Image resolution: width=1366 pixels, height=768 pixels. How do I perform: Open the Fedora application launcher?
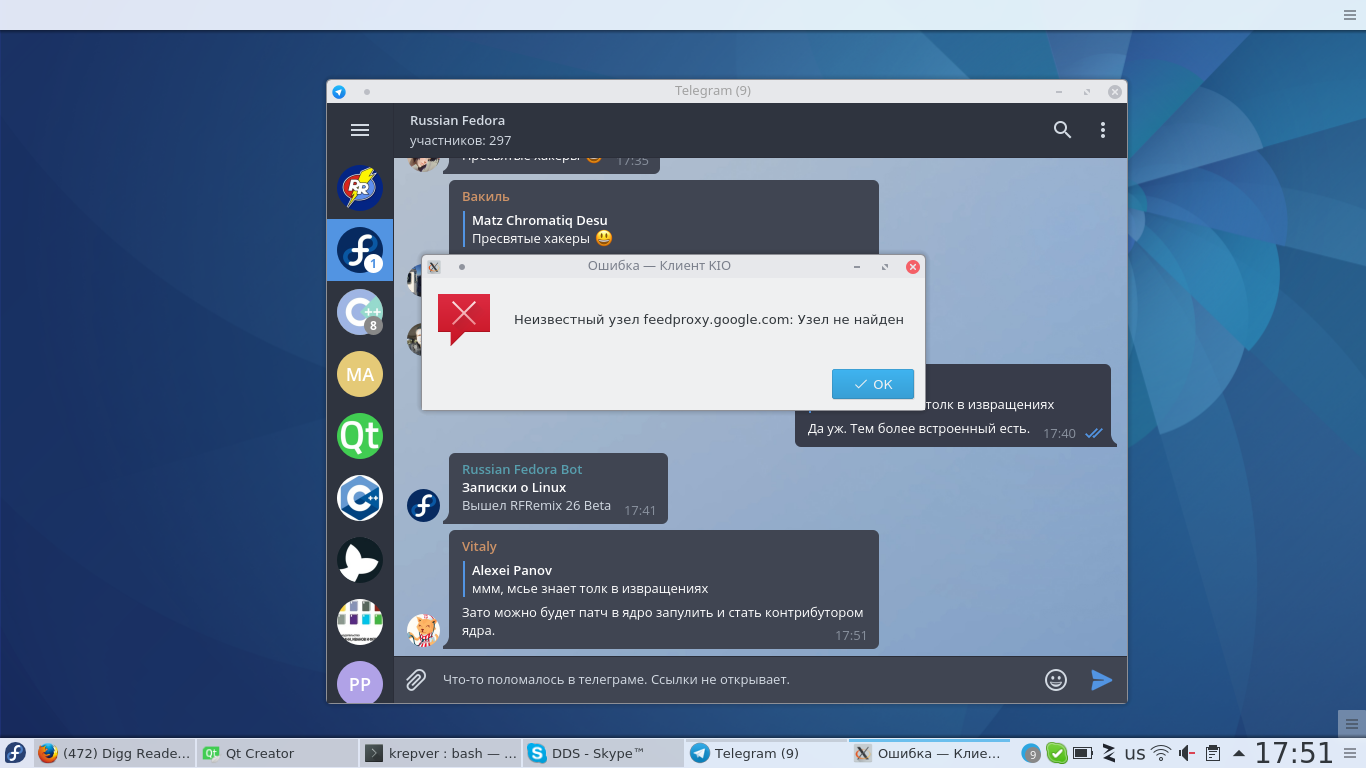15,753
